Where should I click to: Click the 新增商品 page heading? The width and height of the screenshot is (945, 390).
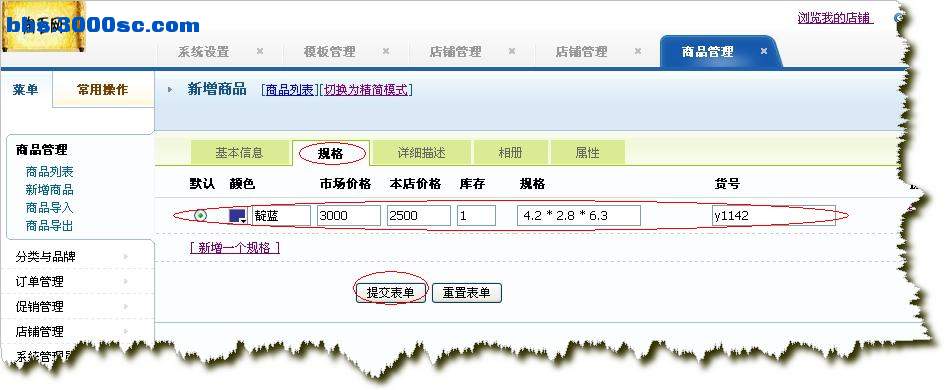pyautogui.click(x=217, y=90)
